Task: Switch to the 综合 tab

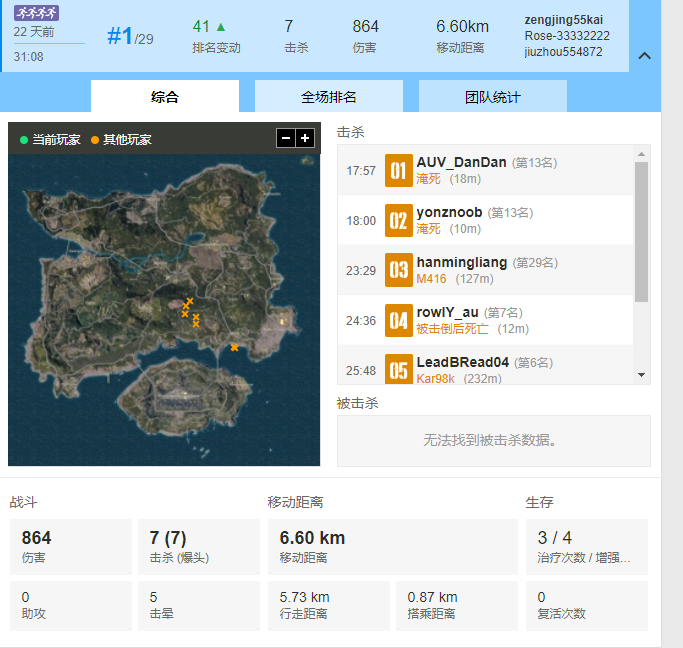Action: tap(165, 96)
